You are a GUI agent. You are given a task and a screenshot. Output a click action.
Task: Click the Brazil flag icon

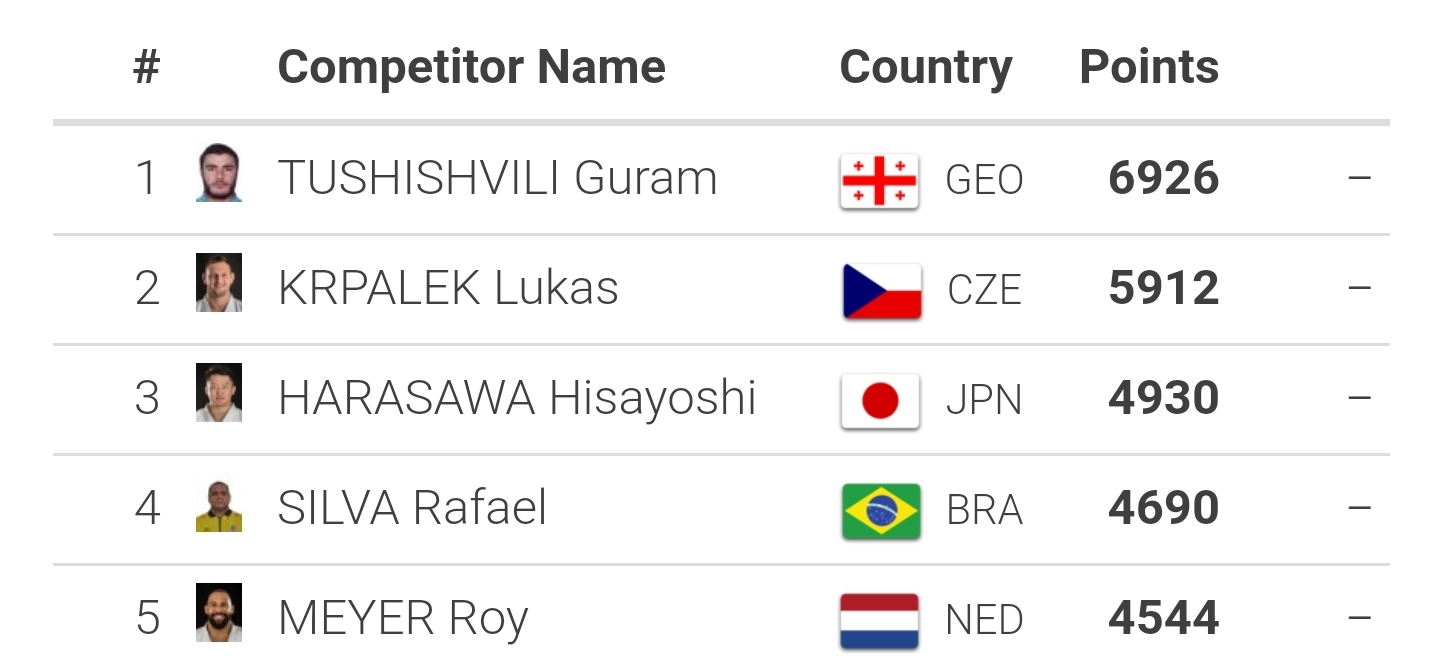click(881, 511)
